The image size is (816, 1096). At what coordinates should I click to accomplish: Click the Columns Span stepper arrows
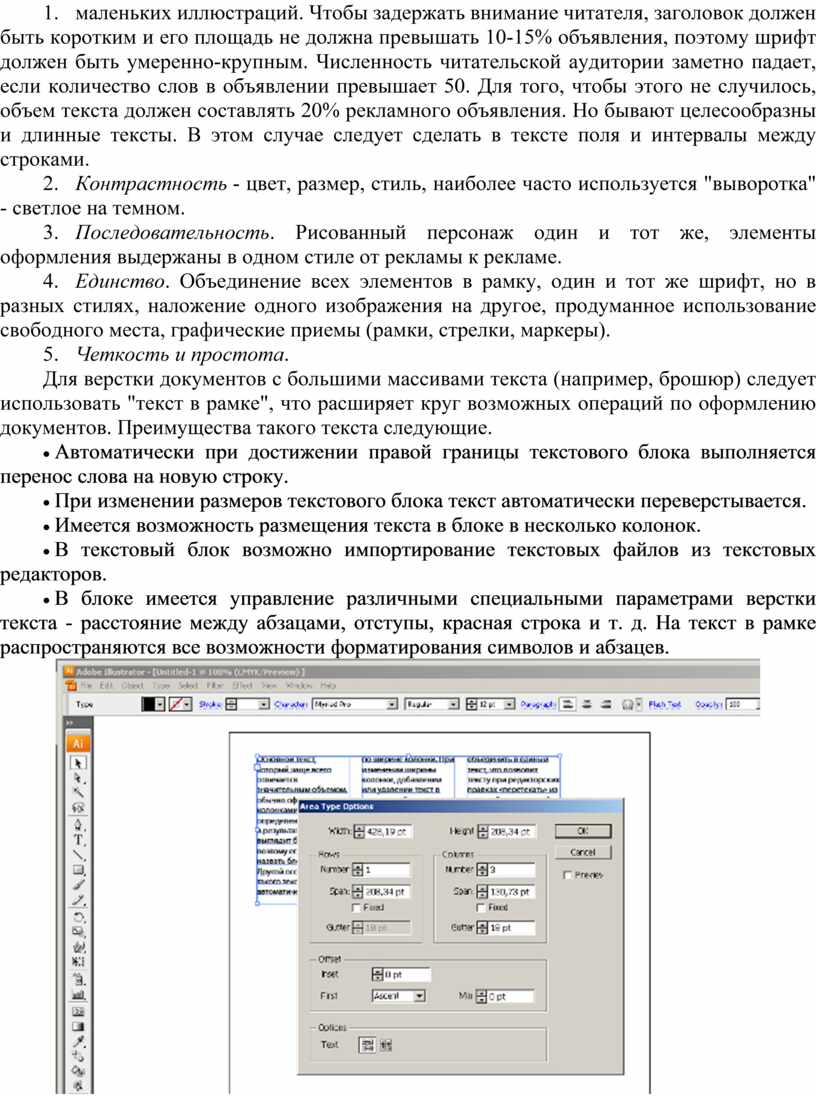(482, 891)
